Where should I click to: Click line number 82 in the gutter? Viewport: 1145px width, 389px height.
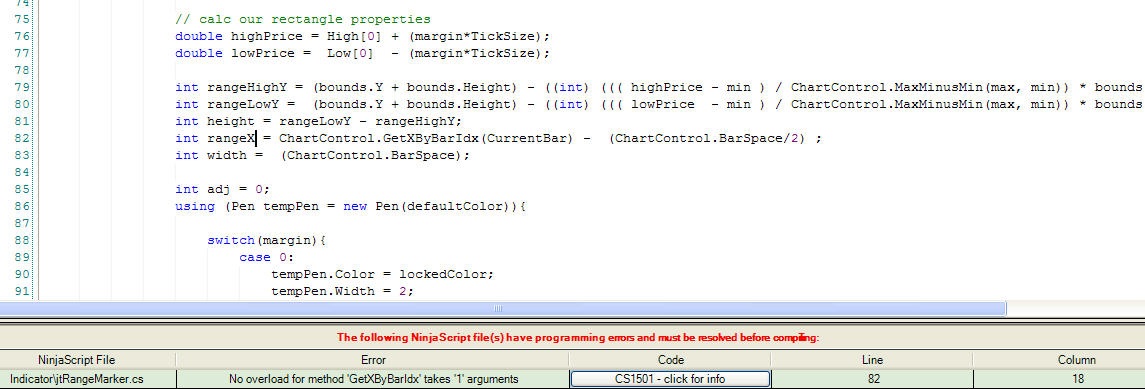point(21,138)
